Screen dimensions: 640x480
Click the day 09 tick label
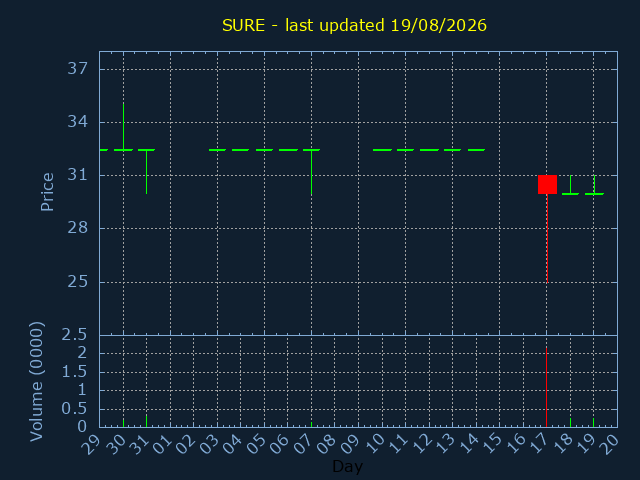point(351,444)
